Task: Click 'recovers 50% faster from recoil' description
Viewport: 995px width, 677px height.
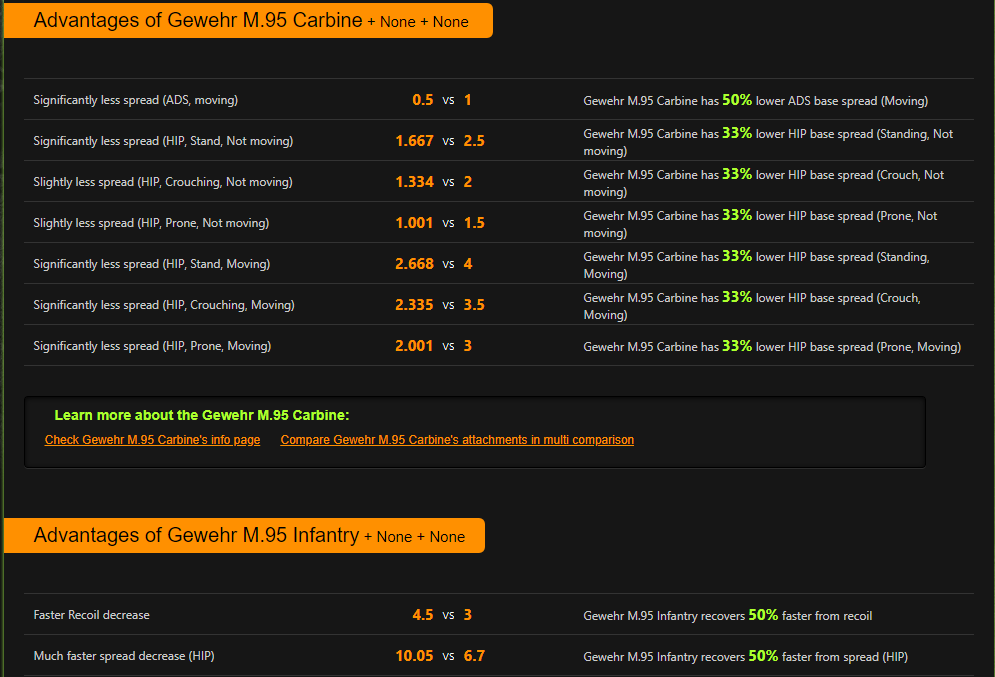Action: pyautogui.click(x=728, y=615)
